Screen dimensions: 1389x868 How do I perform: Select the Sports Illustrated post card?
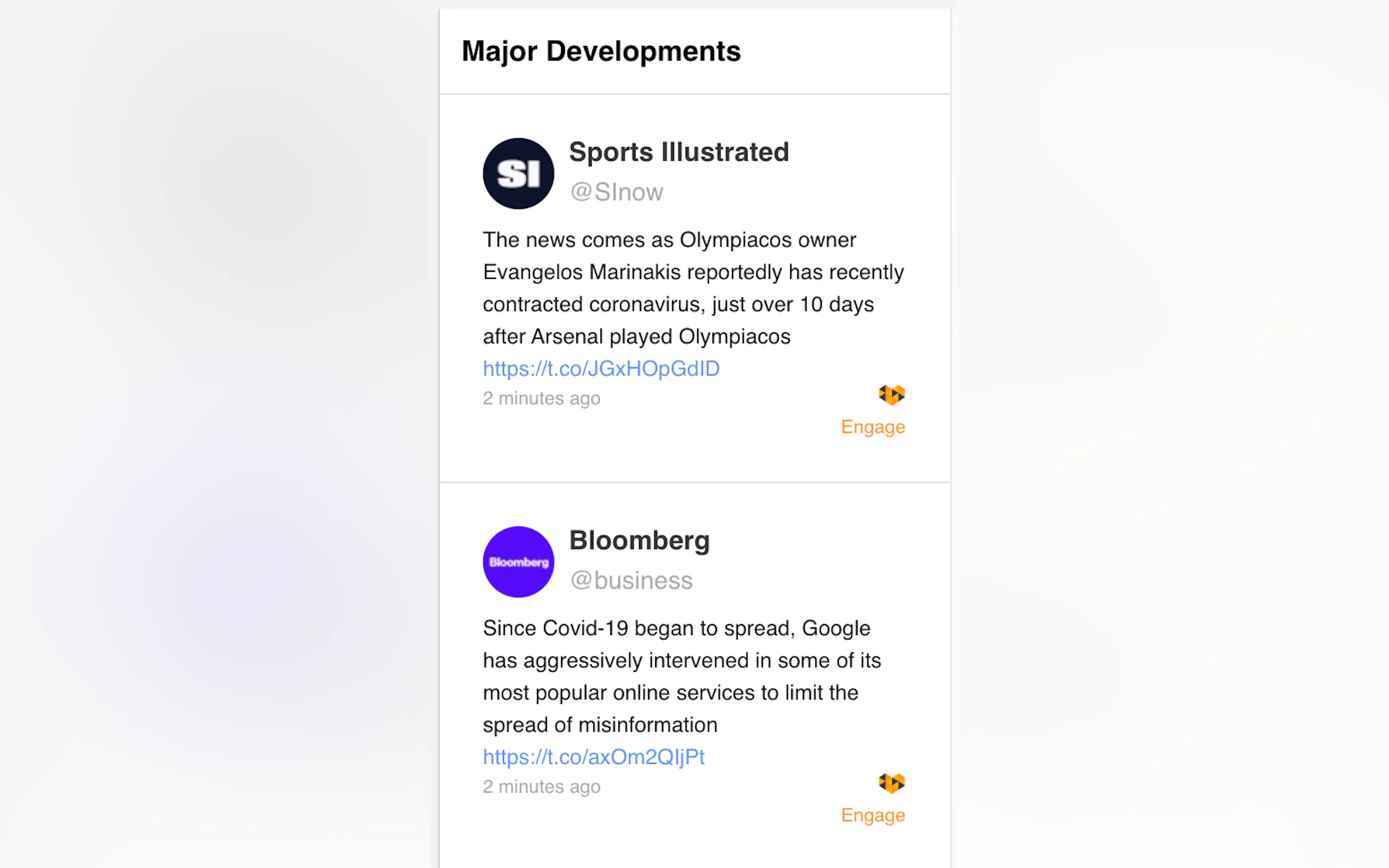click(694, 288)
